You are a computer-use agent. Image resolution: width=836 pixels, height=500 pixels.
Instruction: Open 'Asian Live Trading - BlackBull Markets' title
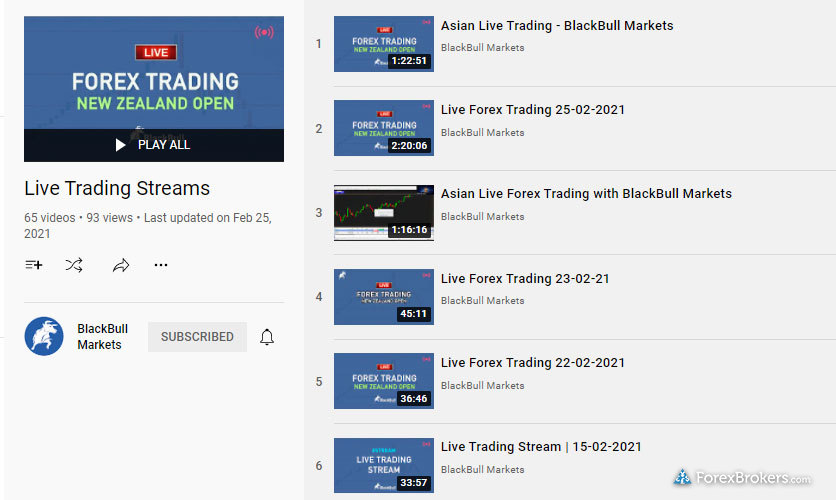[x=557, y=26]
